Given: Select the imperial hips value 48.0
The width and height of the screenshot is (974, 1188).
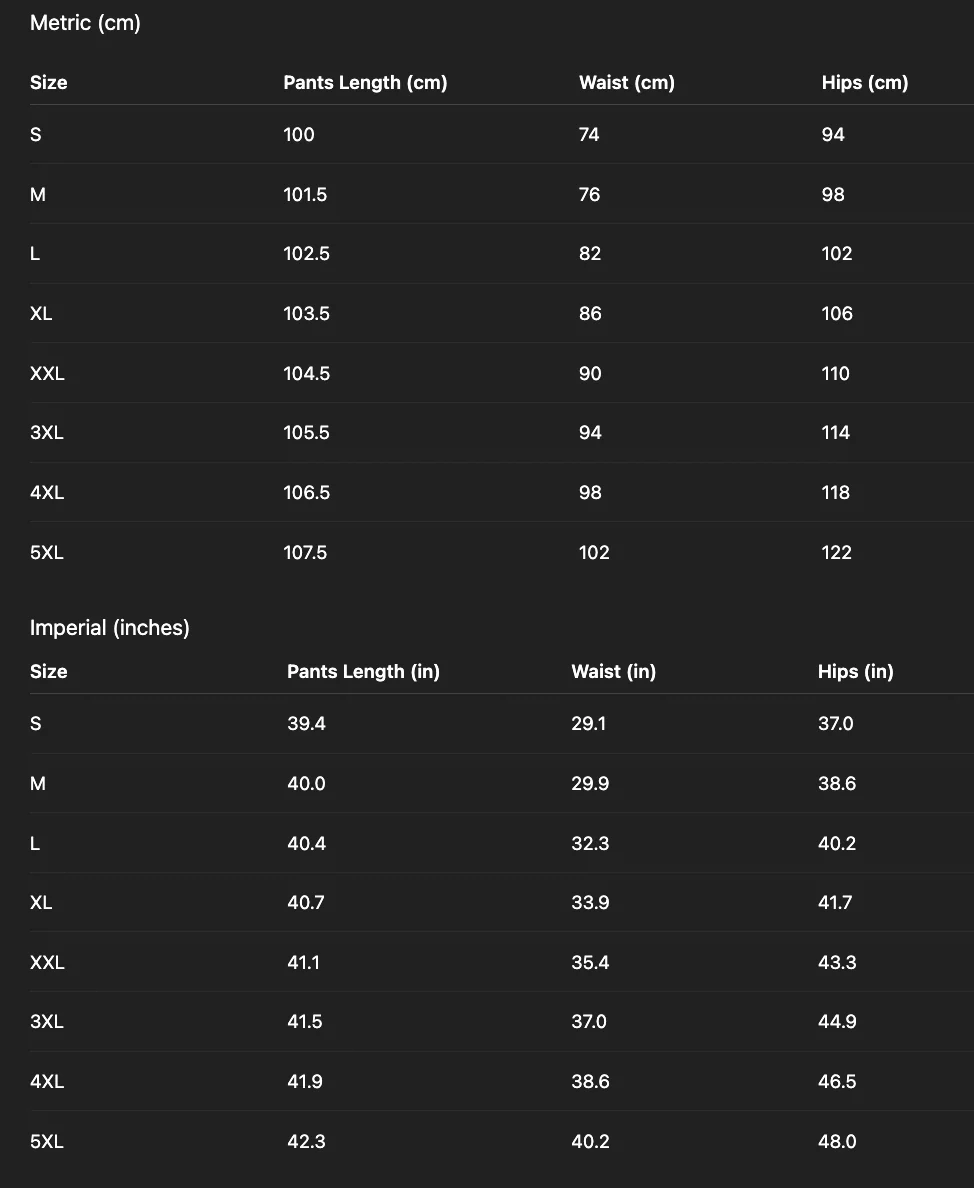Looking at the screenshot, I should 837,1141.
